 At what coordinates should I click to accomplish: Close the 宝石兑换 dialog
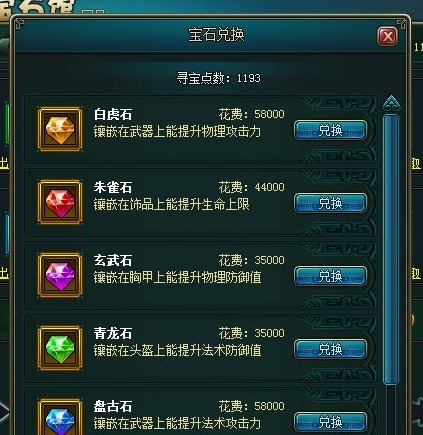pos(387,36)
